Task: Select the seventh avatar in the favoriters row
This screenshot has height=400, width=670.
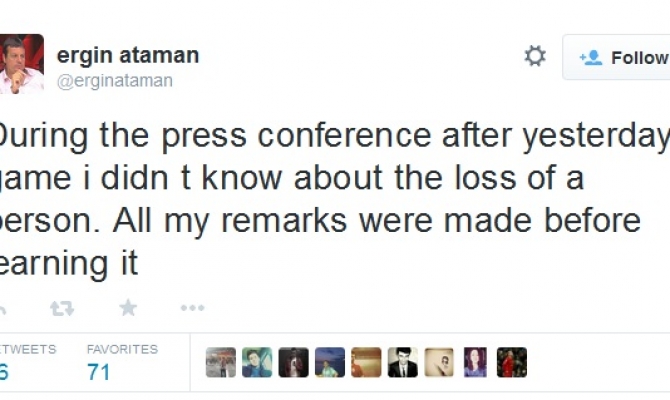Action: coord(439,362)
